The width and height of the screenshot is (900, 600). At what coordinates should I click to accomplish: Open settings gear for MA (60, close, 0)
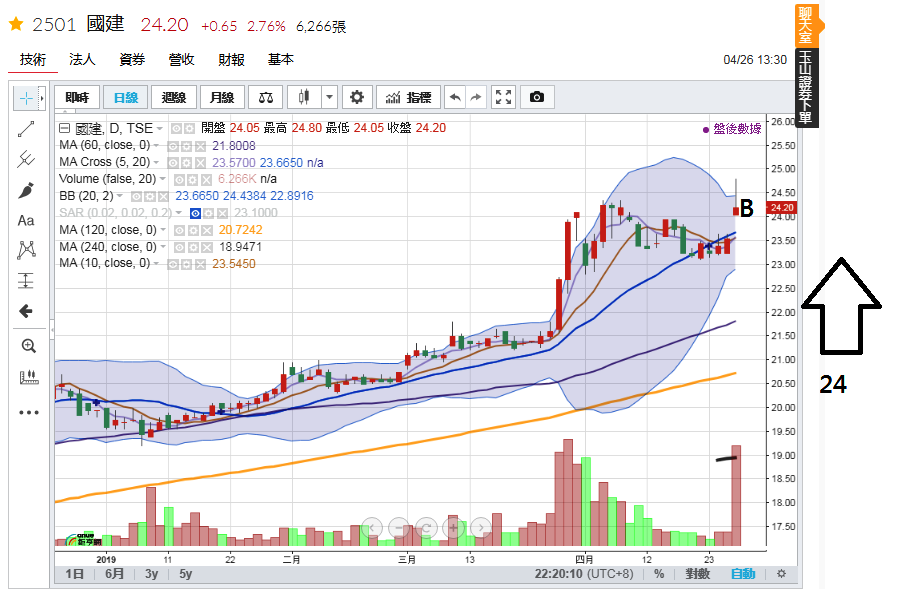tap(186, 146)
